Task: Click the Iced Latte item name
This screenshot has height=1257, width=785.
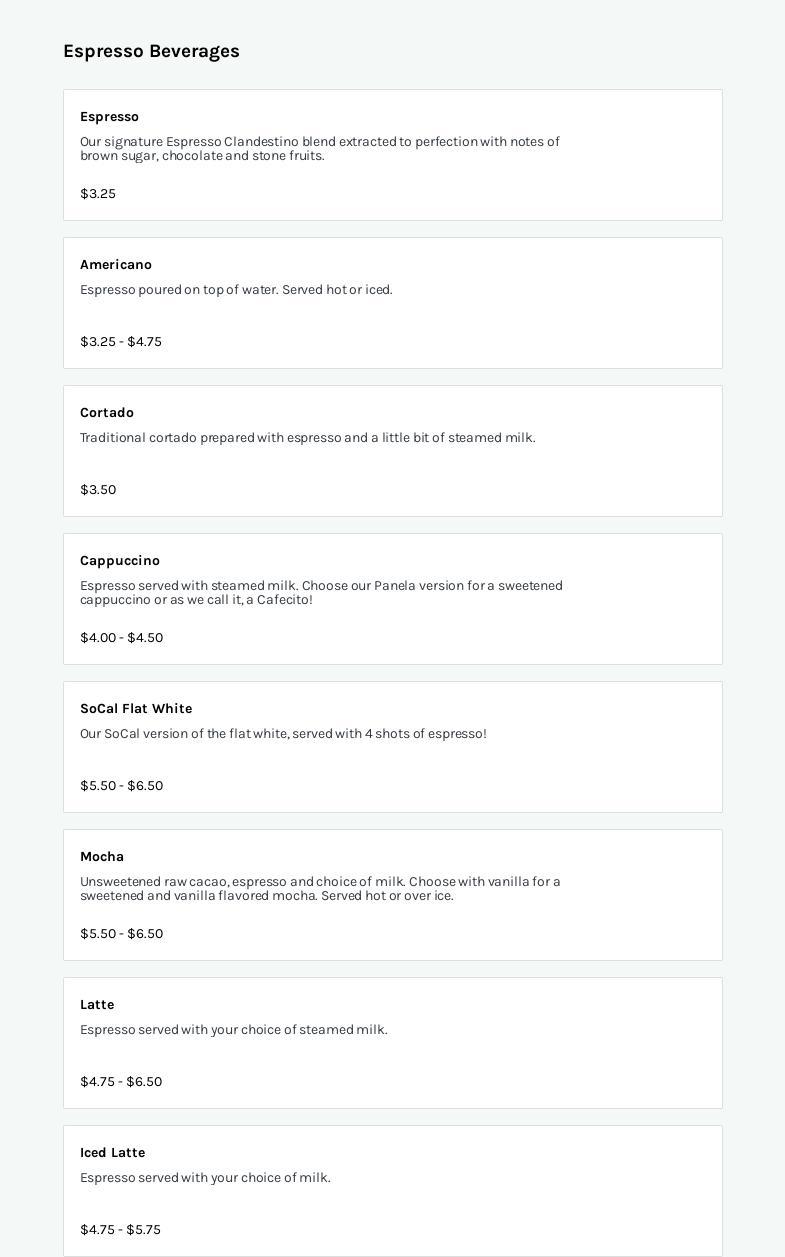Action: coord(112,1153)
